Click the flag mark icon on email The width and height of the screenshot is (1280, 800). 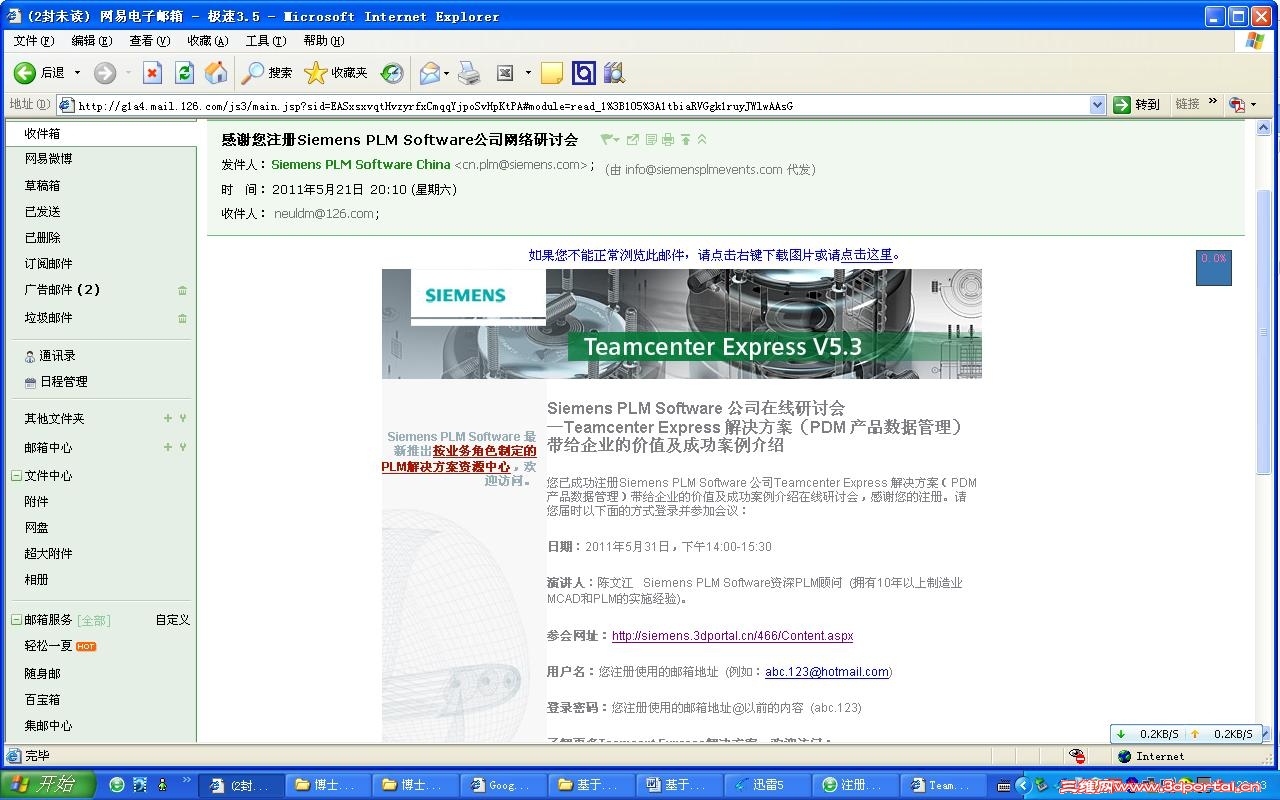[x=606, y=139]
